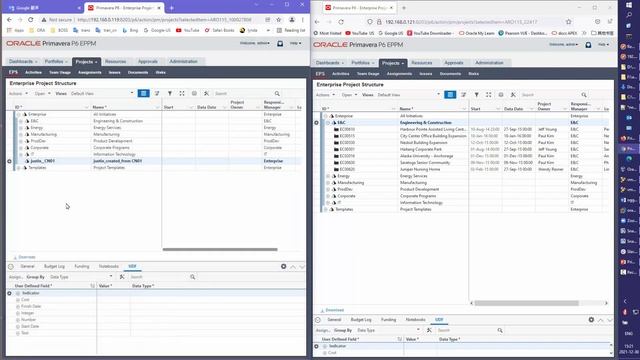The height and width of the screenshot is (360, 640).
Task: Click the search magnifier in right EPS toolbar
Action: point(584,95)
